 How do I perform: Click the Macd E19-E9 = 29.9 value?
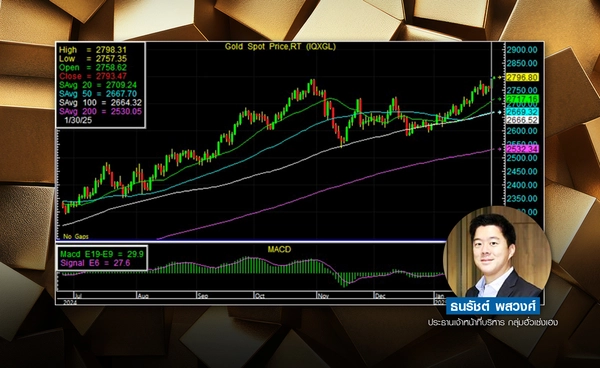pos(102,254)
